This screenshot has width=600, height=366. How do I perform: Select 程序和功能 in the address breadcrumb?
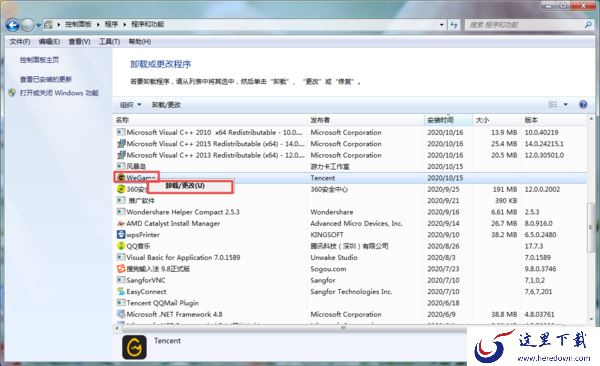(x=147, y=25)
